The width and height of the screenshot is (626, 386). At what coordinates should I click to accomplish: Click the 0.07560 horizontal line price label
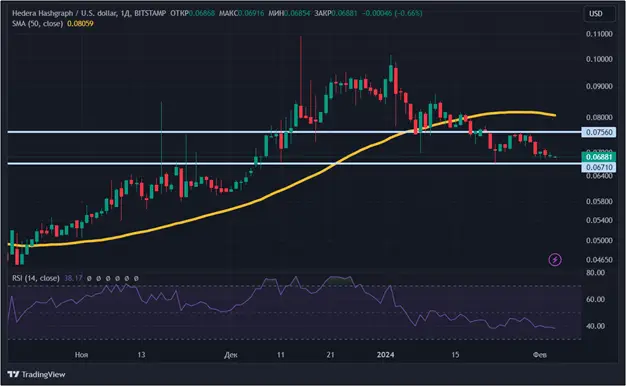[598, 132]
